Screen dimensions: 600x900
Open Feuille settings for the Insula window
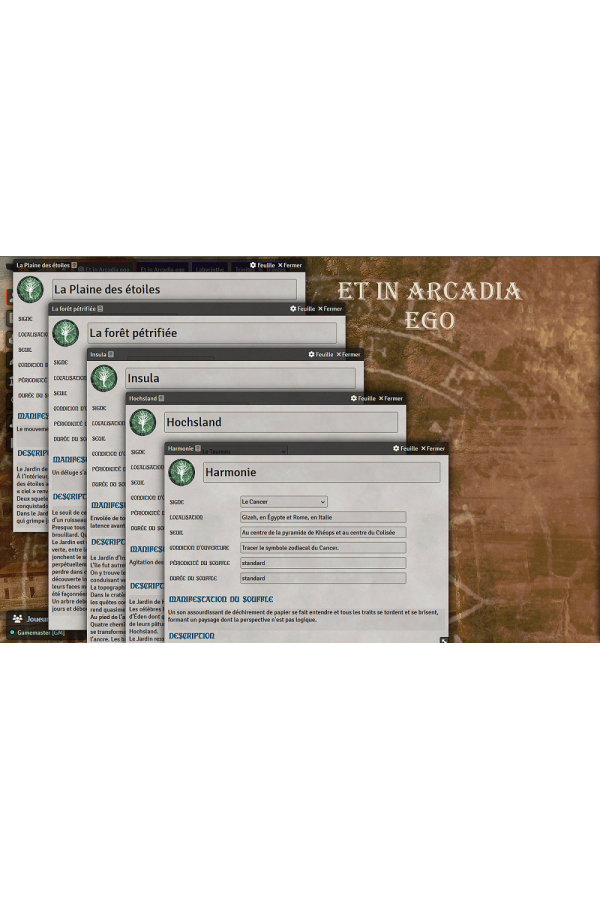point(322,354)
